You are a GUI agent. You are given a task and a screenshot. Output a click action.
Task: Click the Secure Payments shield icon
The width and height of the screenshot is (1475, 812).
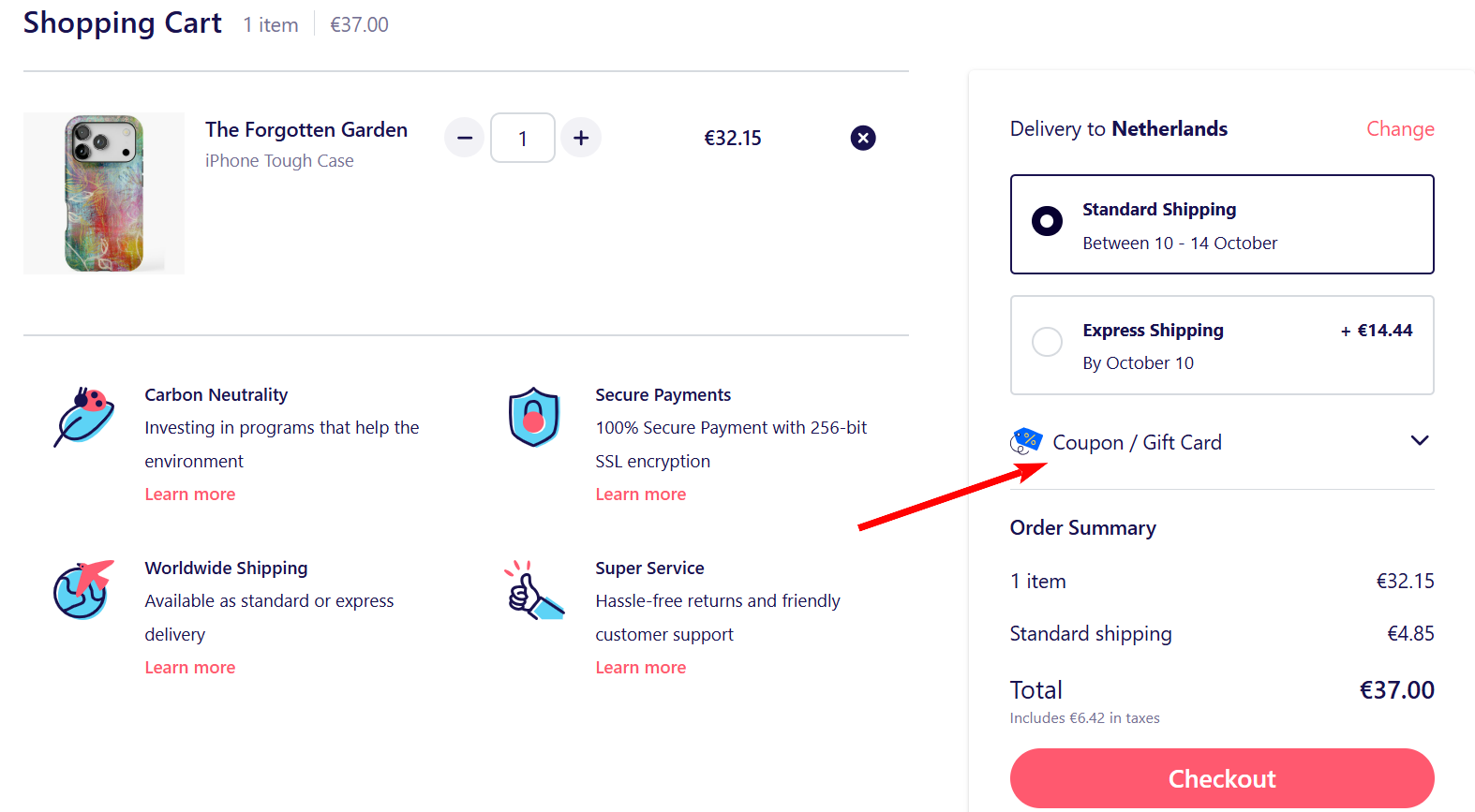534,417
